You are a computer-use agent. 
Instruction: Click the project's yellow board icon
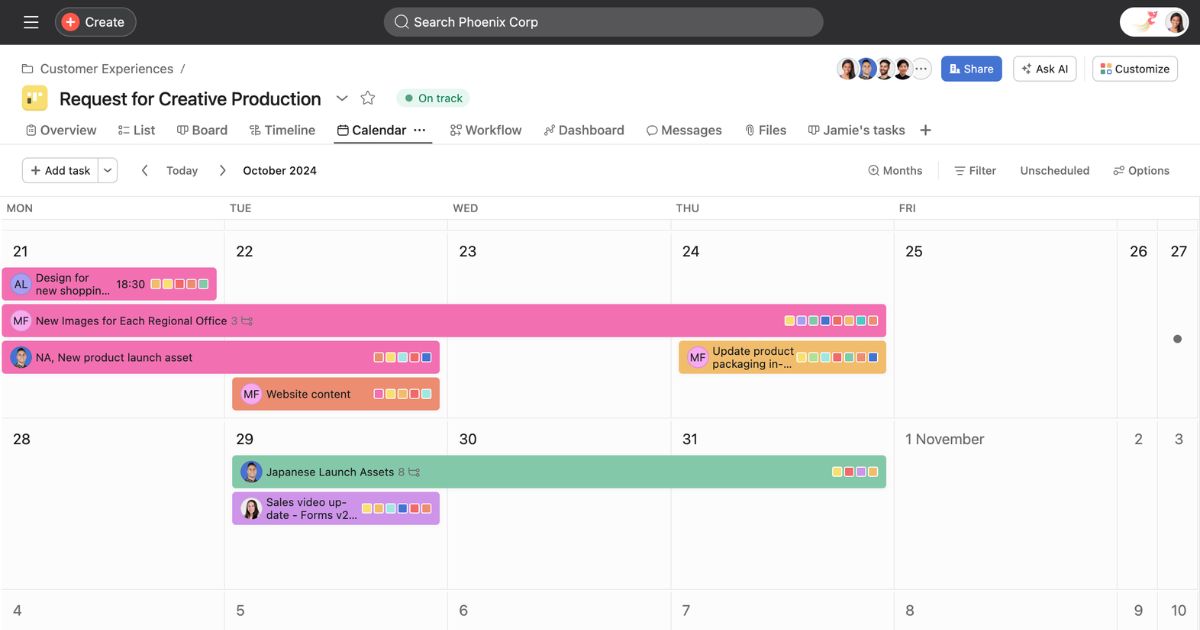tap(35, 98)
